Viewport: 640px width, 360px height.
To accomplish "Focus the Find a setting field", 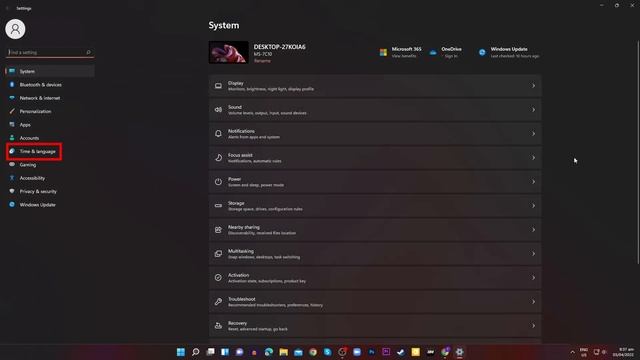I will pyautogui.click(x=50, y=52).
